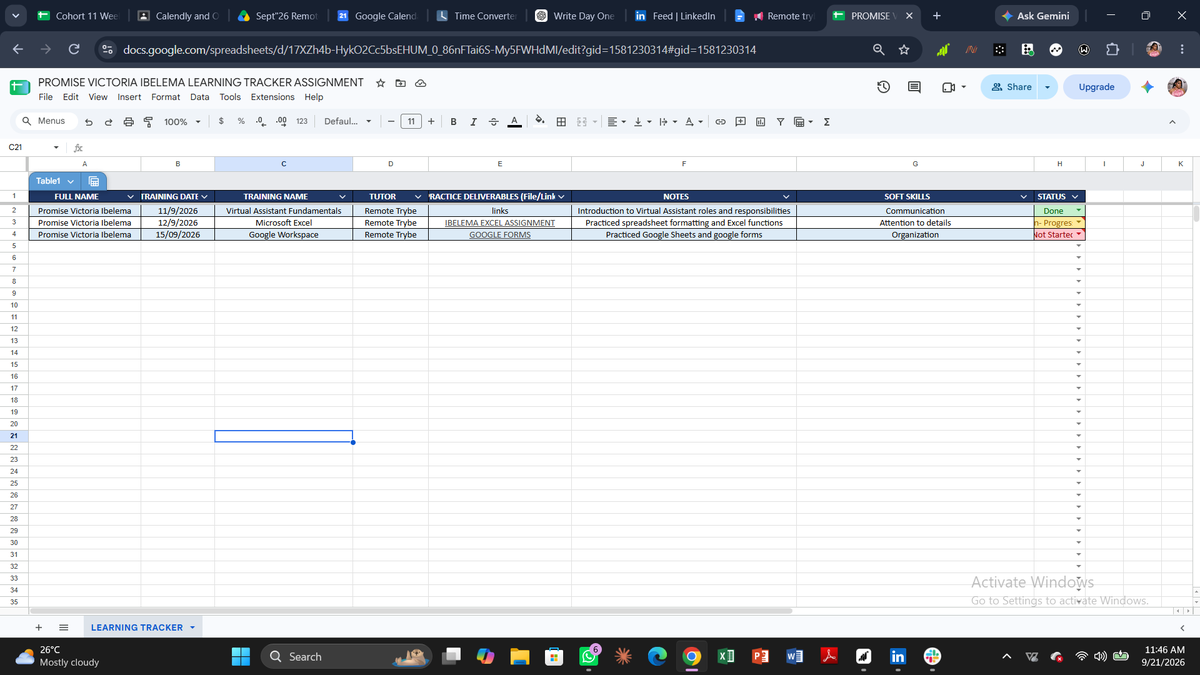1200x675 pixels.
Task: Expand the Table1 name dropdown
Action: pos(70,181)
